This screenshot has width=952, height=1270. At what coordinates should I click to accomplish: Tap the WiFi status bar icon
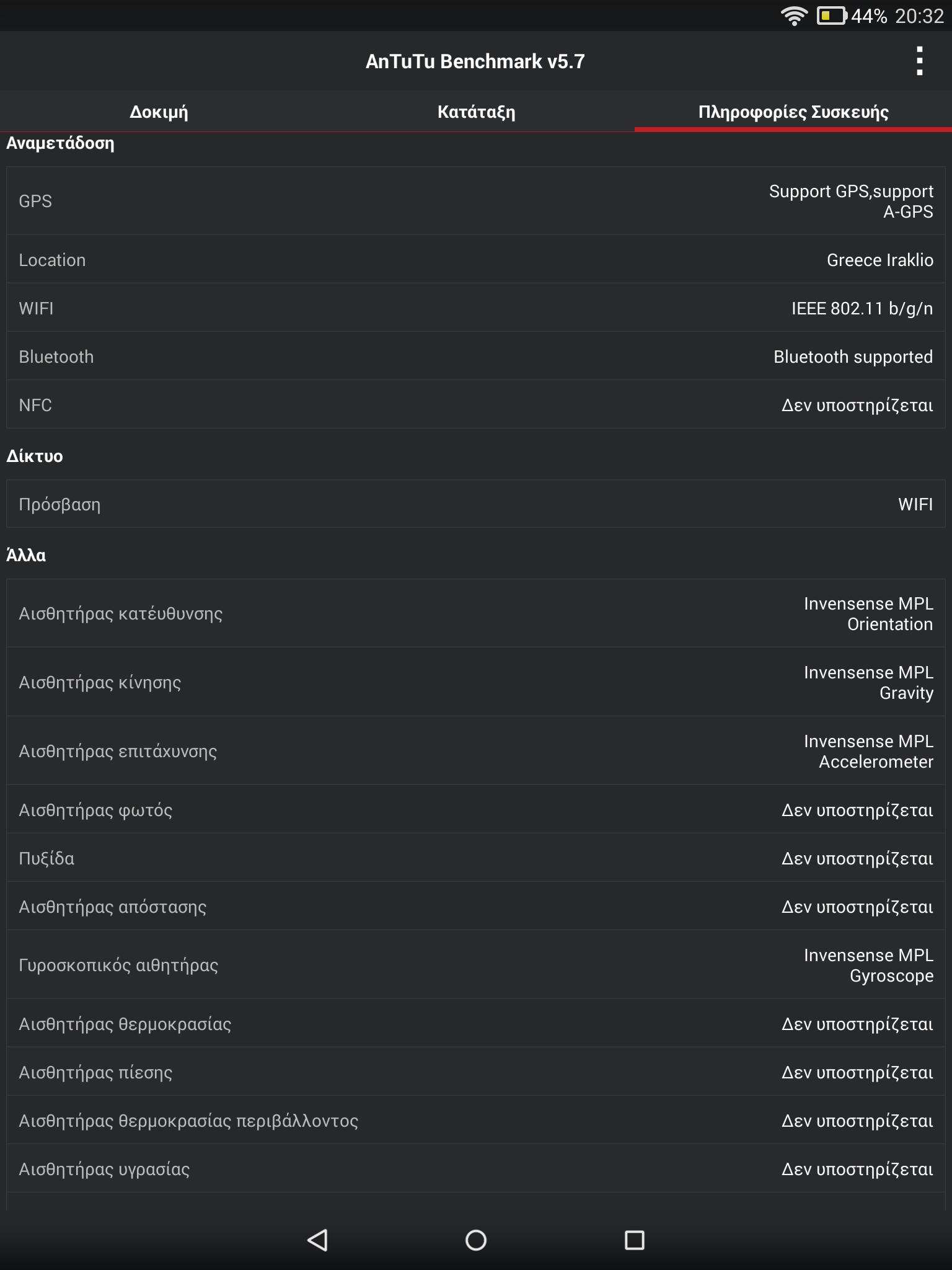coord(794,16)
